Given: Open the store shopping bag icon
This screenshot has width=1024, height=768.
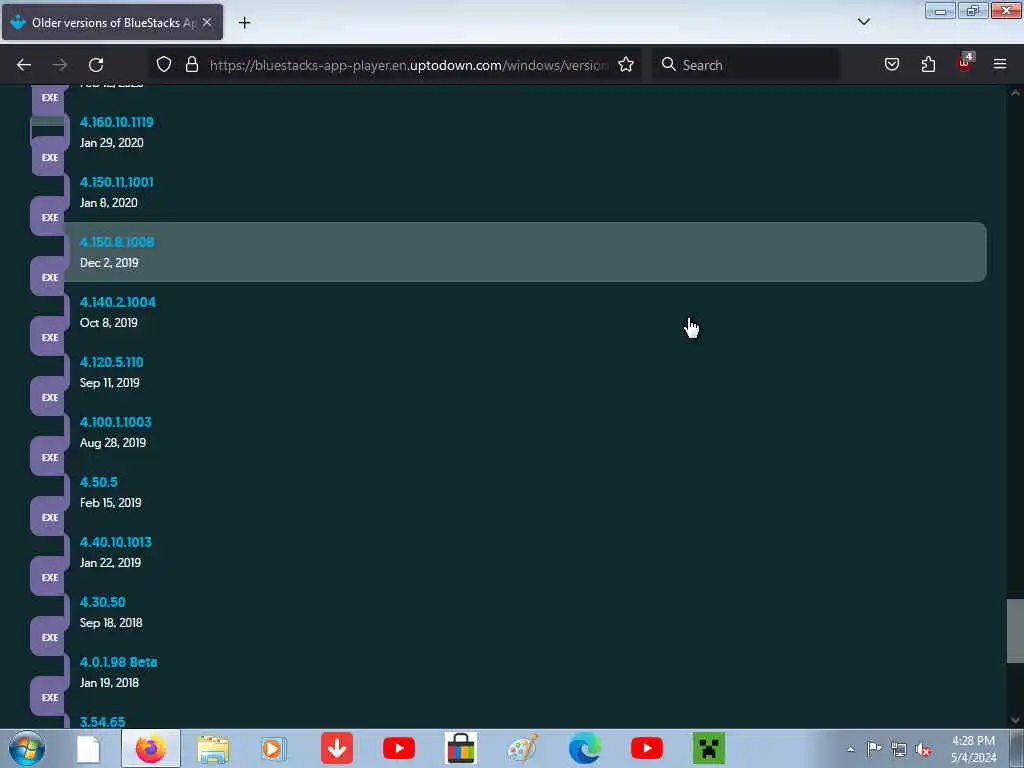Looking at the screenshot, I should [461, 748].
